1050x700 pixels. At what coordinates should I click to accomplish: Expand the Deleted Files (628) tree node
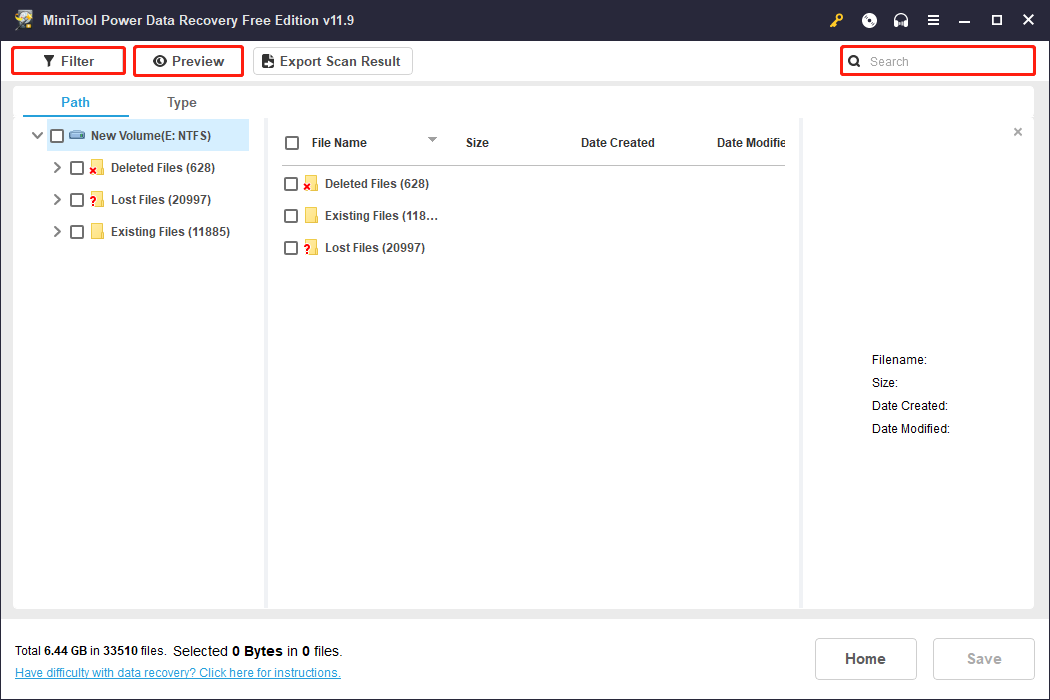[57, 167]
